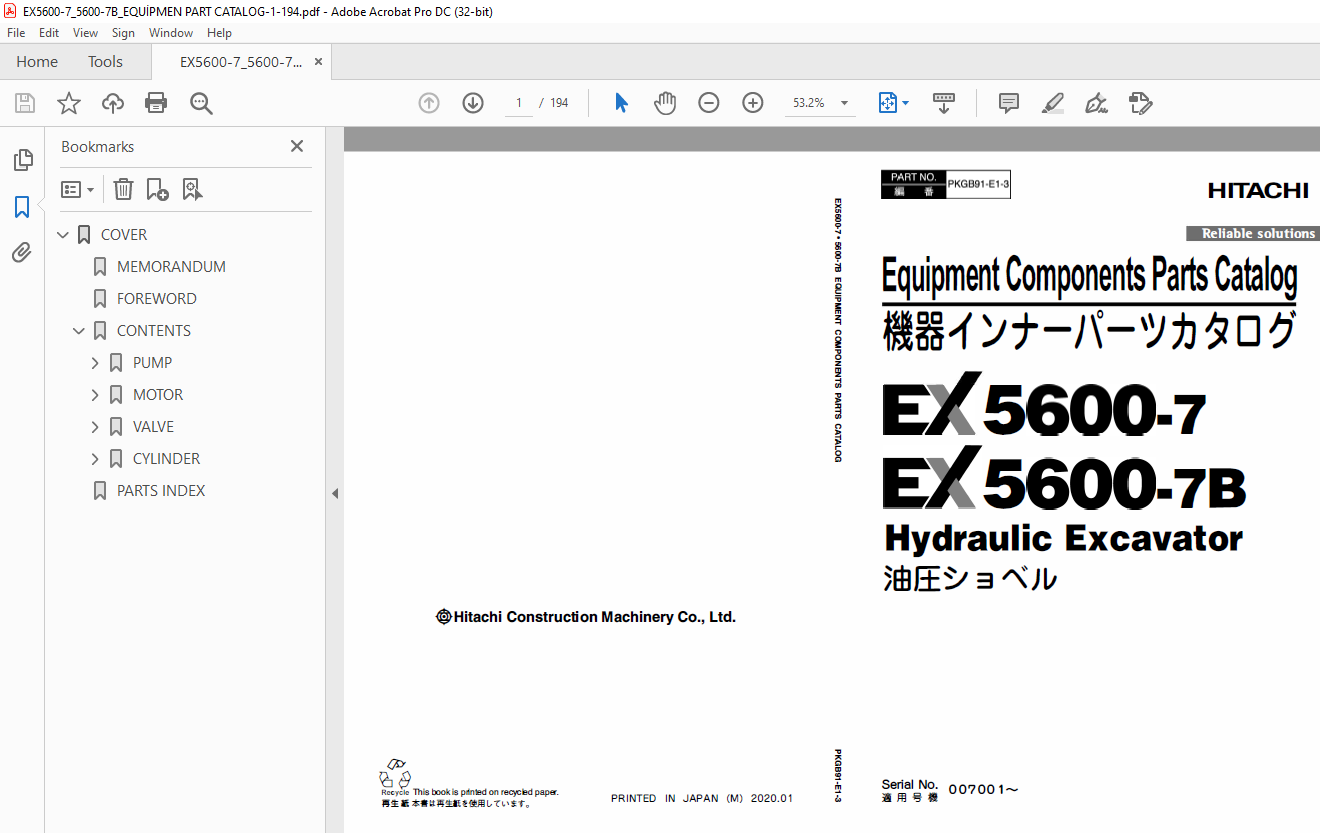The image size is (1320, 833).
Task: Click the current page number field
Action: click(519, 103)
